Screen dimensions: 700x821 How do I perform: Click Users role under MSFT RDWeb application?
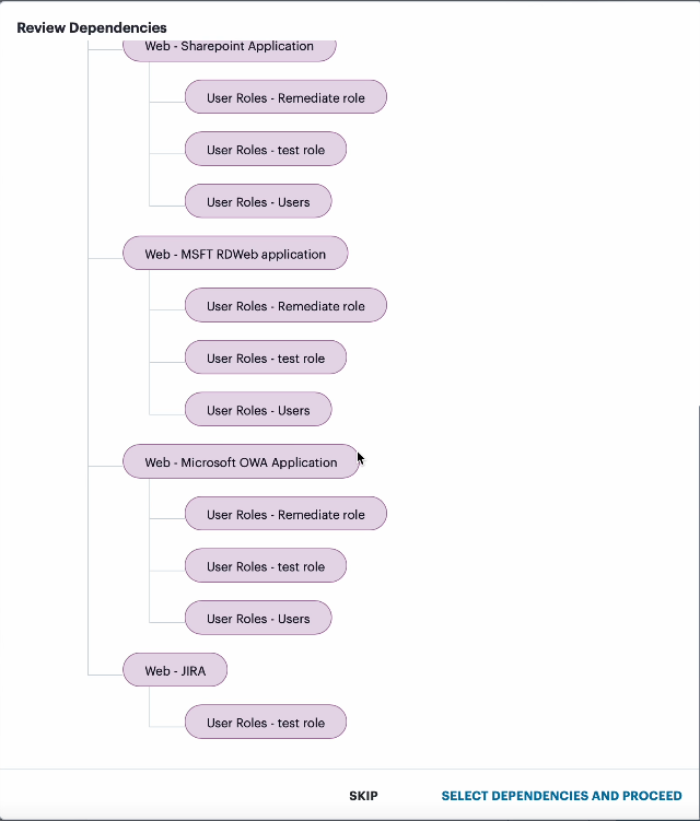click(258, 410)
